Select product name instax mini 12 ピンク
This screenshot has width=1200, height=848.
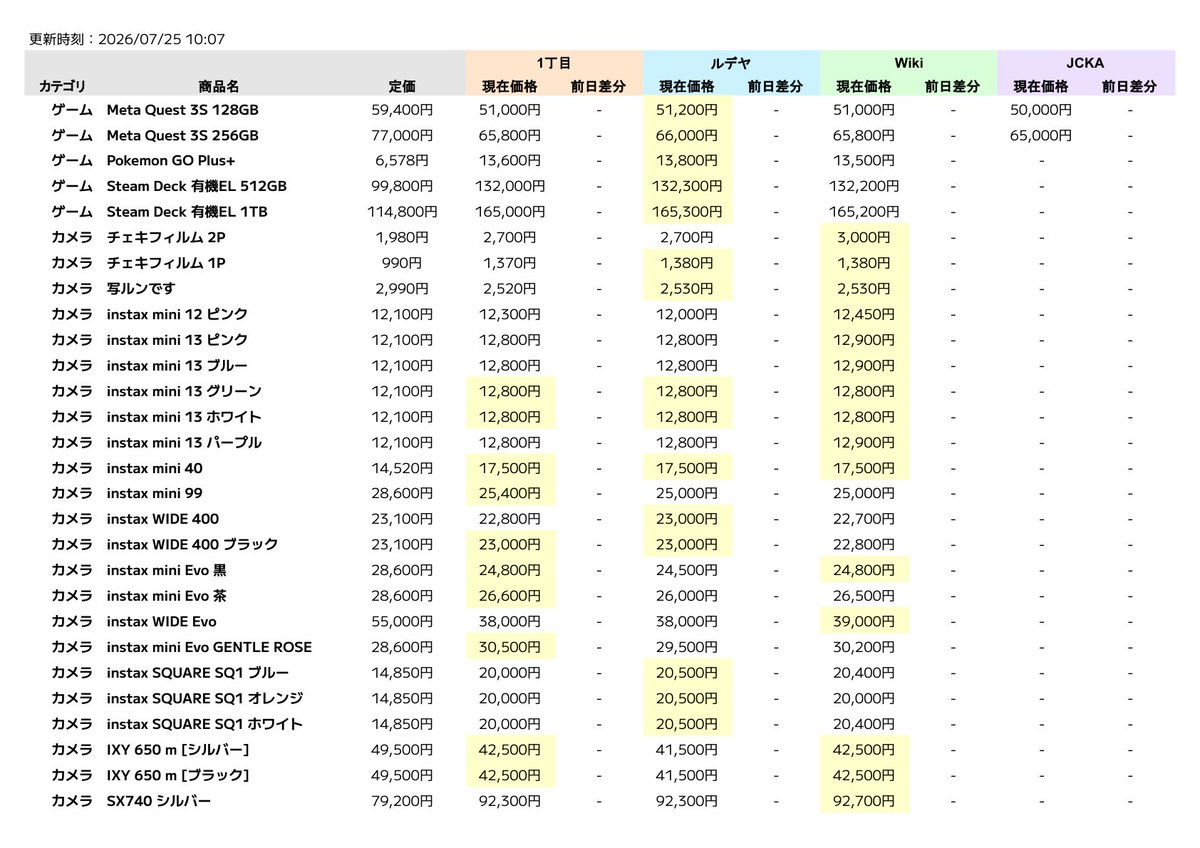tap(178, 314)
